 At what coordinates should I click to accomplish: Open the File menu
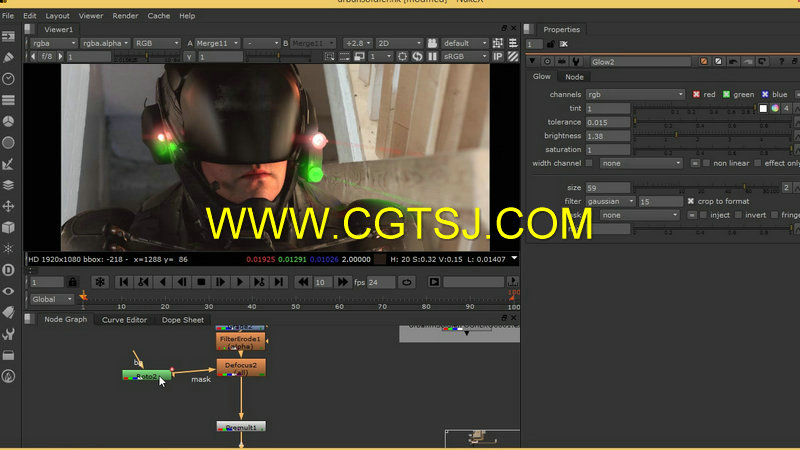pos(8,16)
